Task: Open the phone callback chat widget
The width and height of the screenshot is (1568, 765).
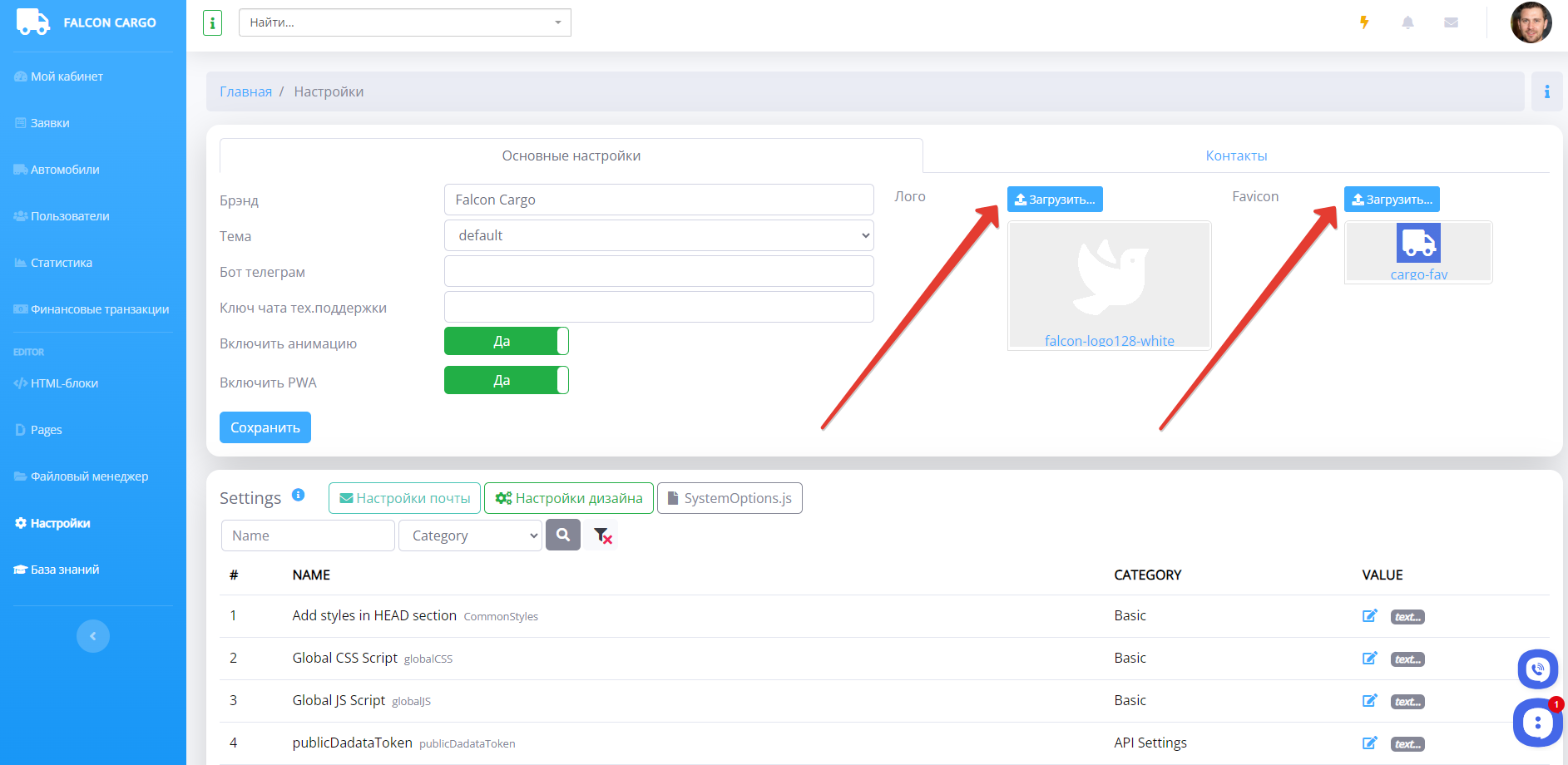Action: 1537,669
